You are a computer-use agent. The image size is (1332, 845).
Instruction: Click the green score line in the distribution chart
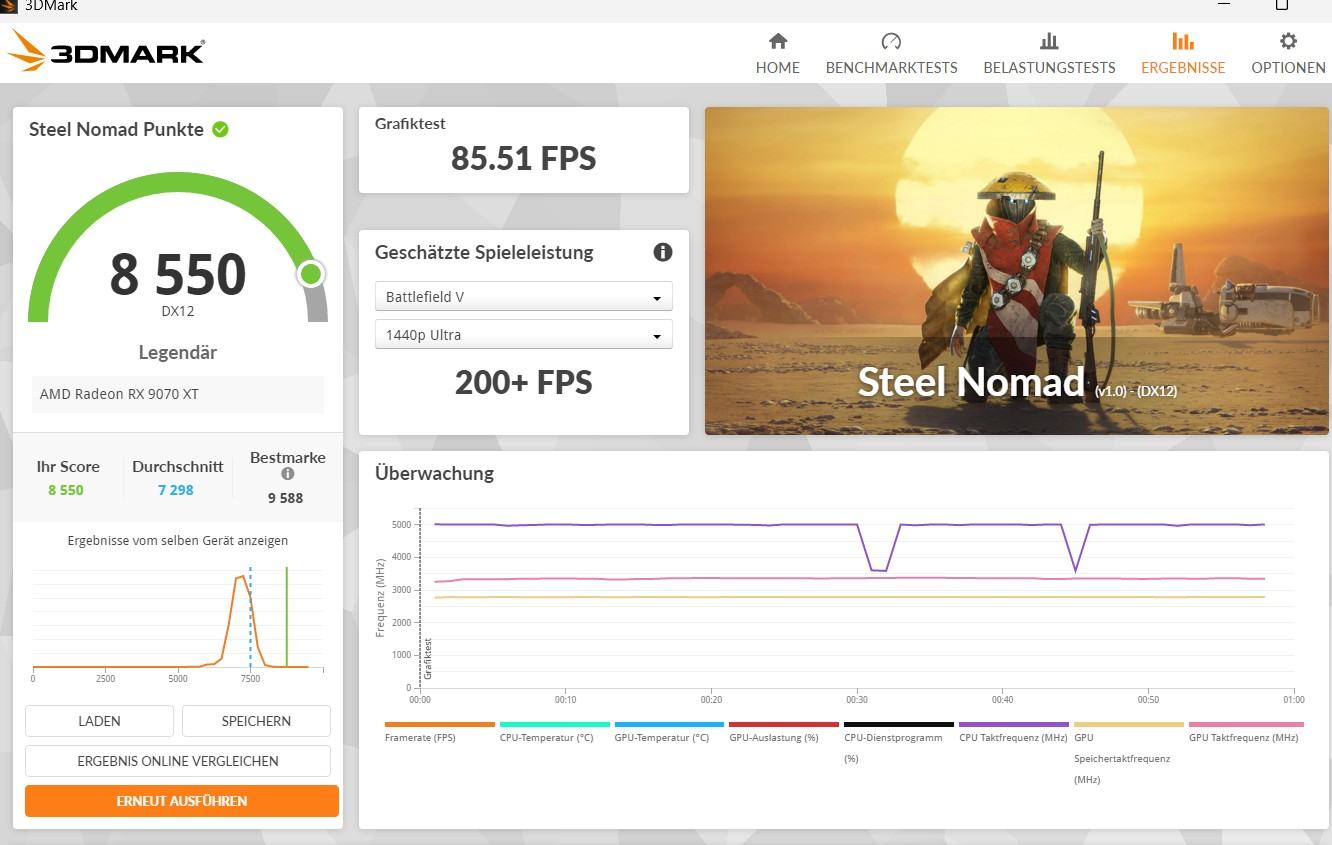287,617
